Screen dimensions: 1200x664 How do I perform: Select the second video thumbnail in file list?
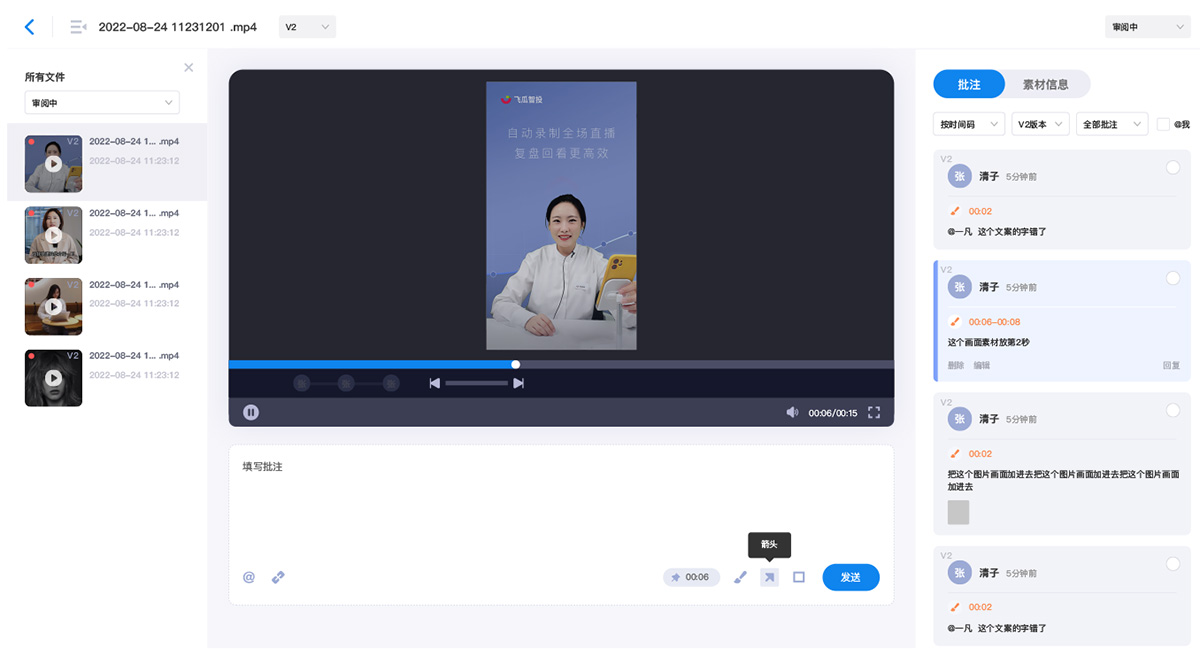(53, 235)
